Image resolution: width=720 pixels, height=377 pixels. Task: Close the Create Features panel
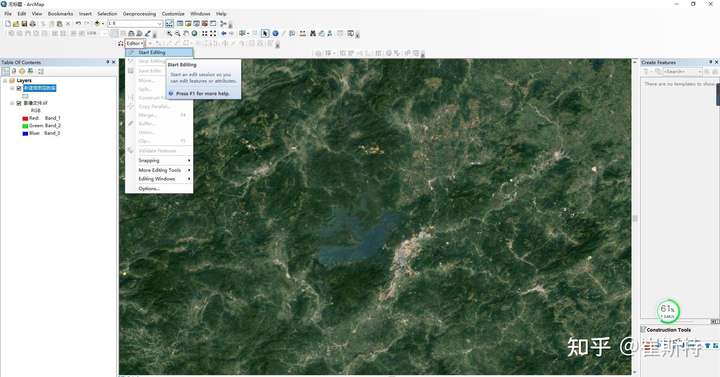click(716, 62)
